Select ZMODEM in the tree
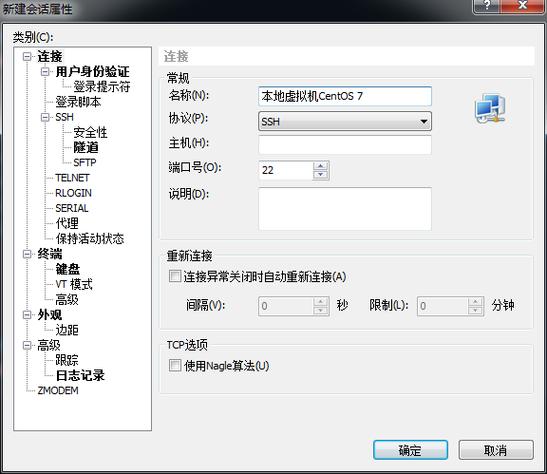This screenshot has width=547, height=474. pos(58,391)
